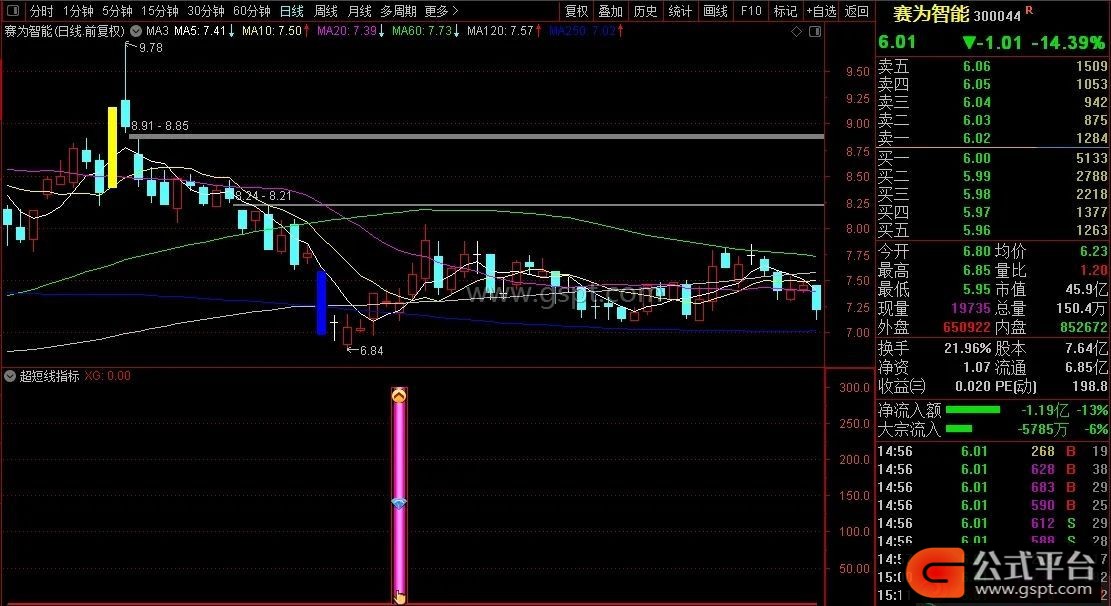Toggle the side panel icon on MA row
The width and height of the screenshot is (1111, 606).
815,31
